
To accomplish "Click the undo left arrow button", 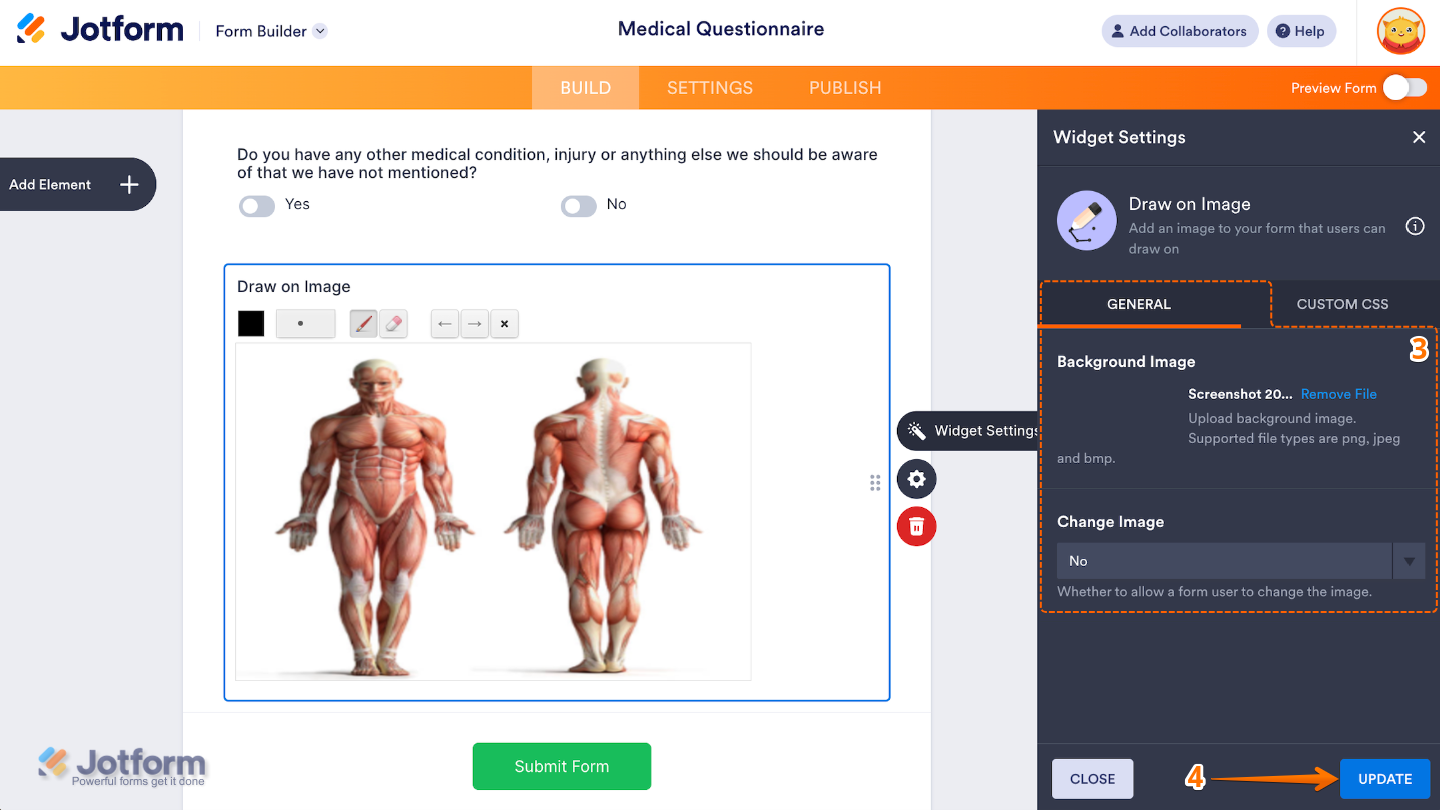I will pyautogui.click(x=445, y=324).
